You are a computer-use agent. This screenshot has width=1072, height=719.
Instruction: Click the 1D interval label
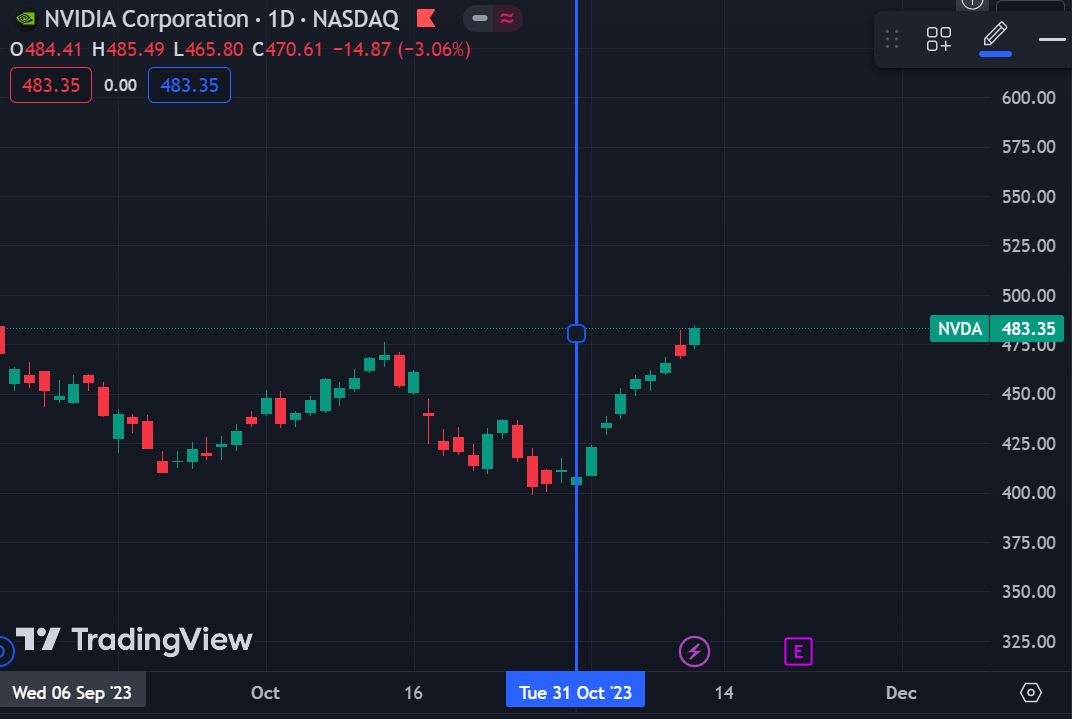pos(281,19)
